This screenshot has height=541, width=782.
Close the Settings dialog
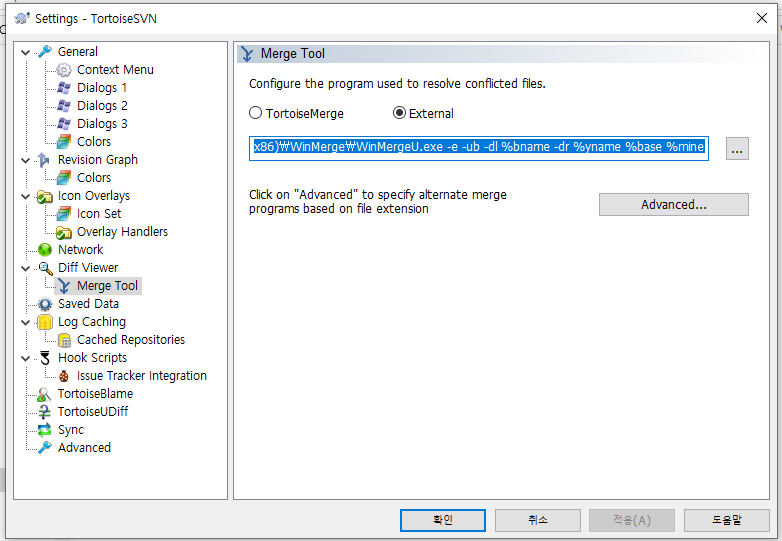coord(762,18)
